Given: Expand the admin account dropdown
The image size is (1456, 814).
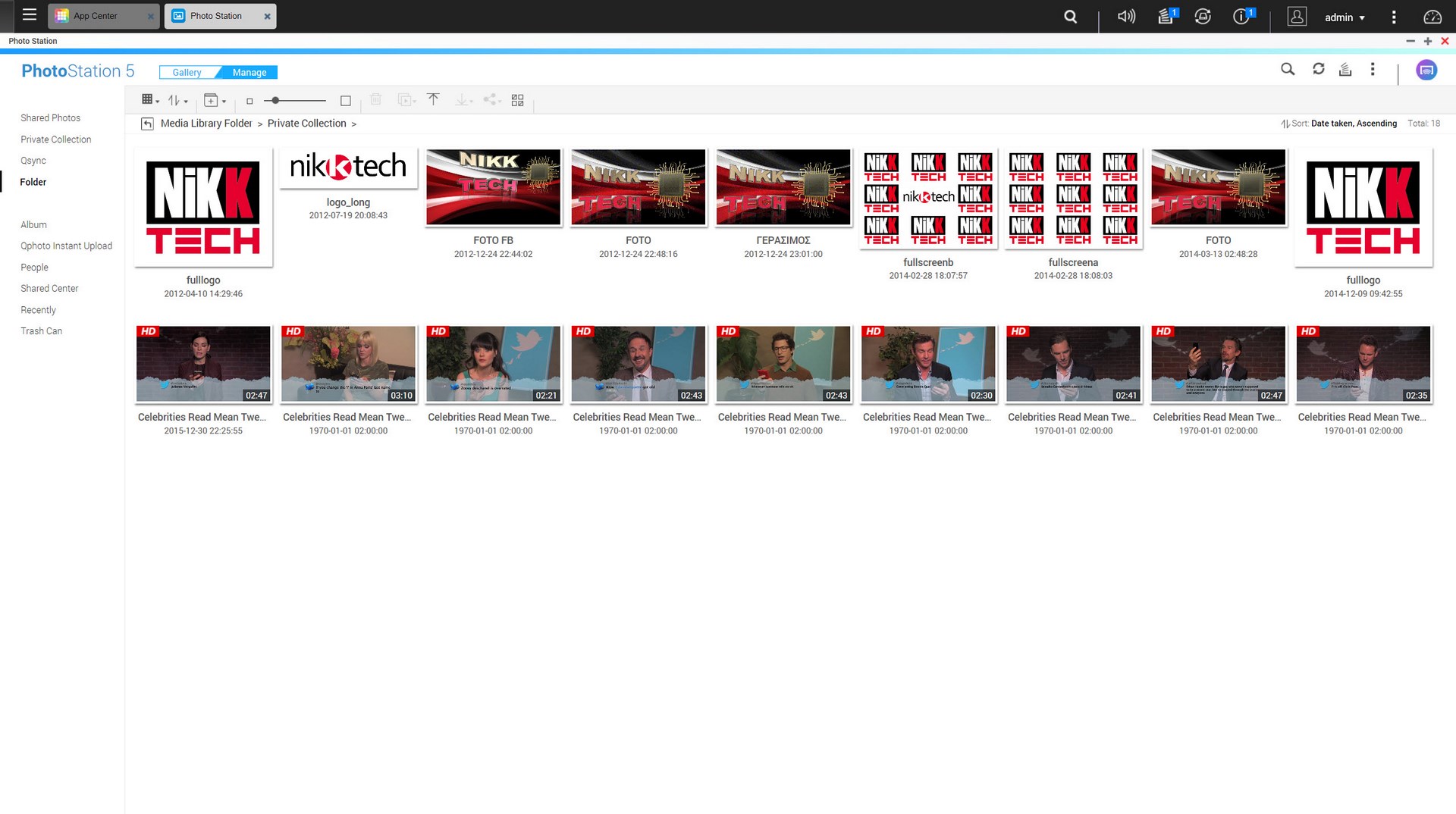Looking at the screenshot, I should pos(1345,17).
